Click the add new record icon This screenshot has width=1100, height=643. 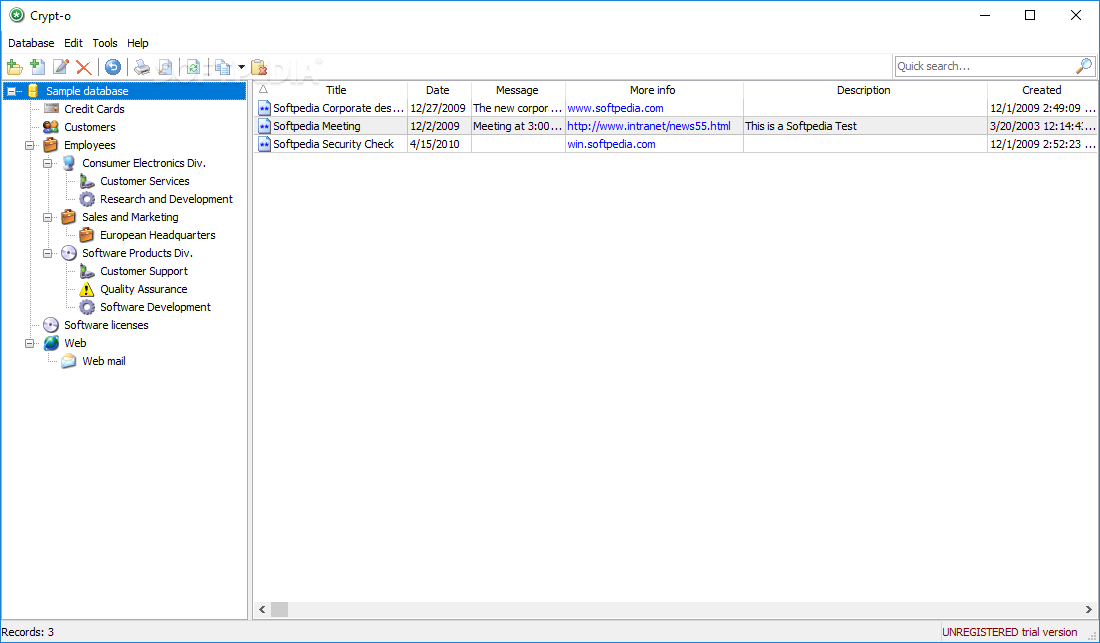(x=38, y=67)
